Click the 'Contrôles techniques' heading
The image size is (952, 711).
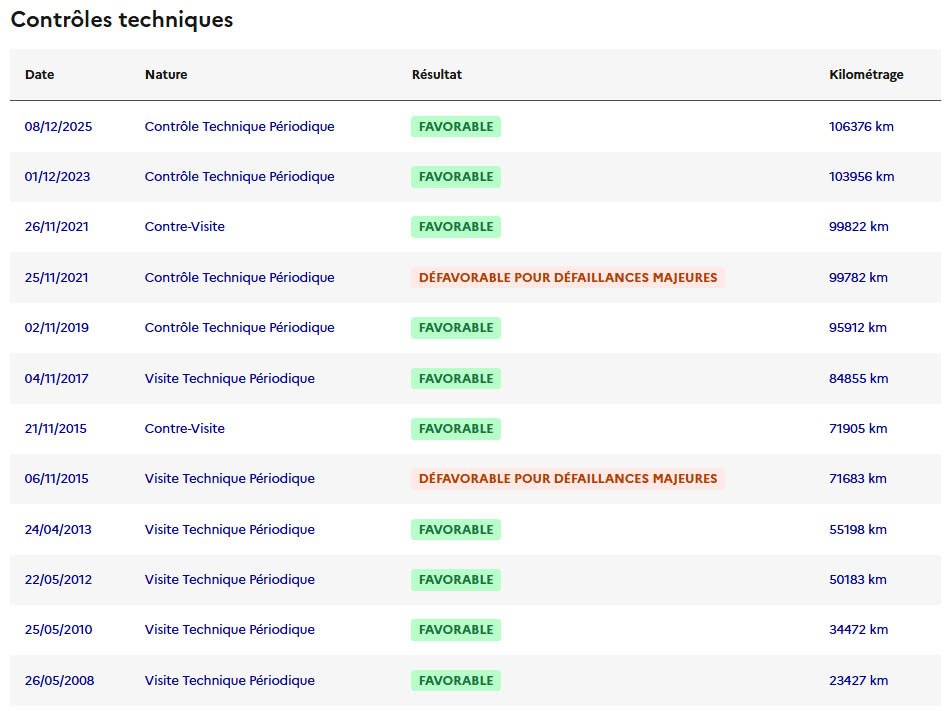click(x=121, y=20)
